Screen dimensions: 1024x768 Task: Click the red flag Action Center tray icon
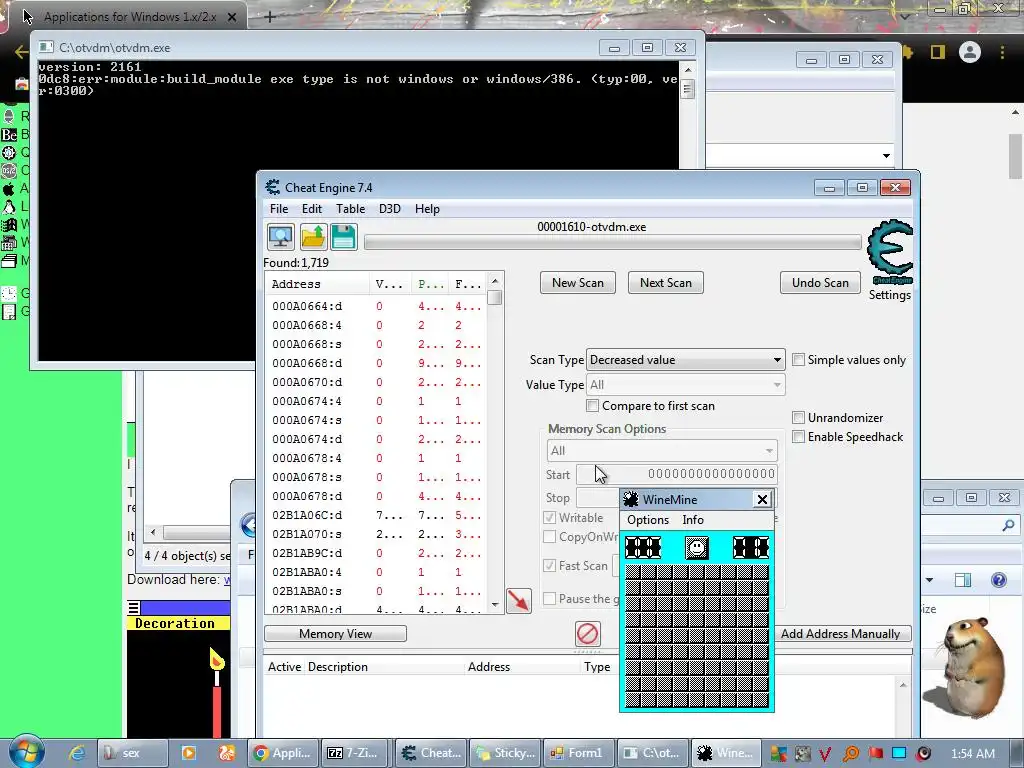tap(875, 753)
